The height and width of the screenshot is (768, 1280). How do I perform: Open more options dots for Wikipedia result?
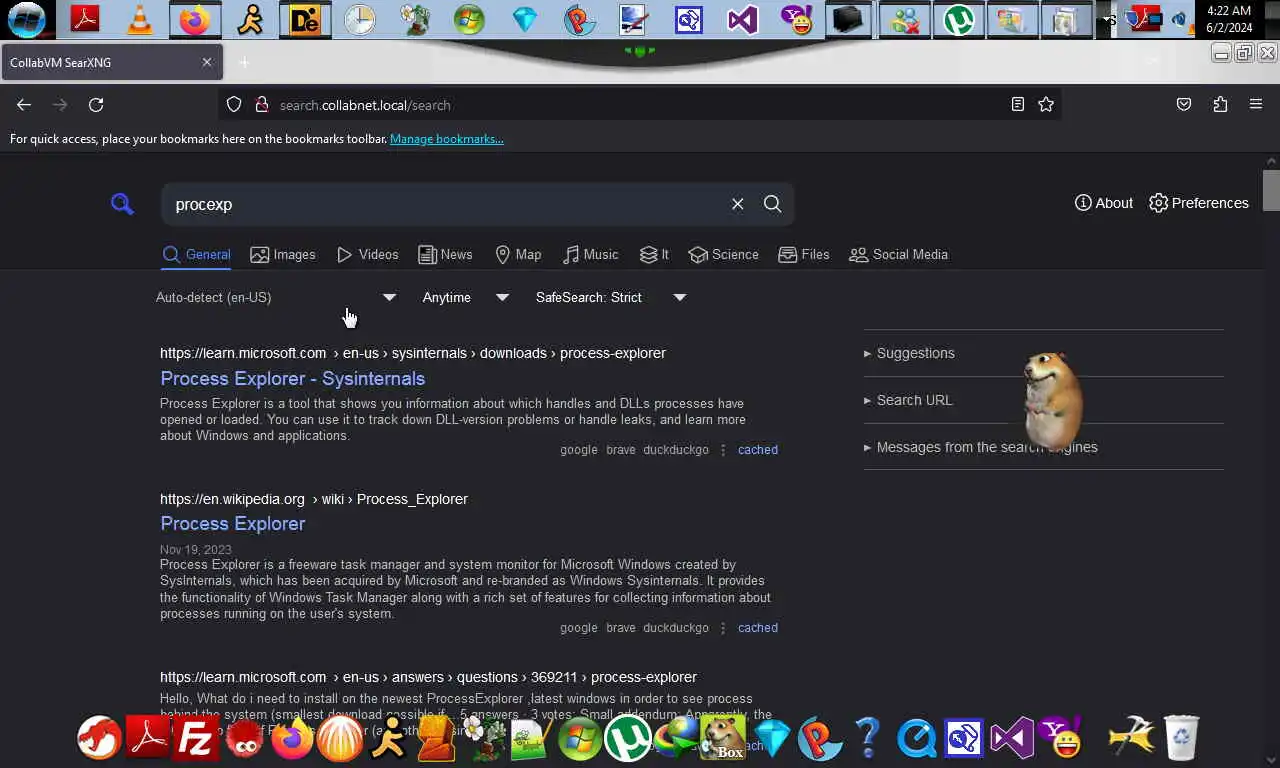pyautogui.click(x=723, y=628)
